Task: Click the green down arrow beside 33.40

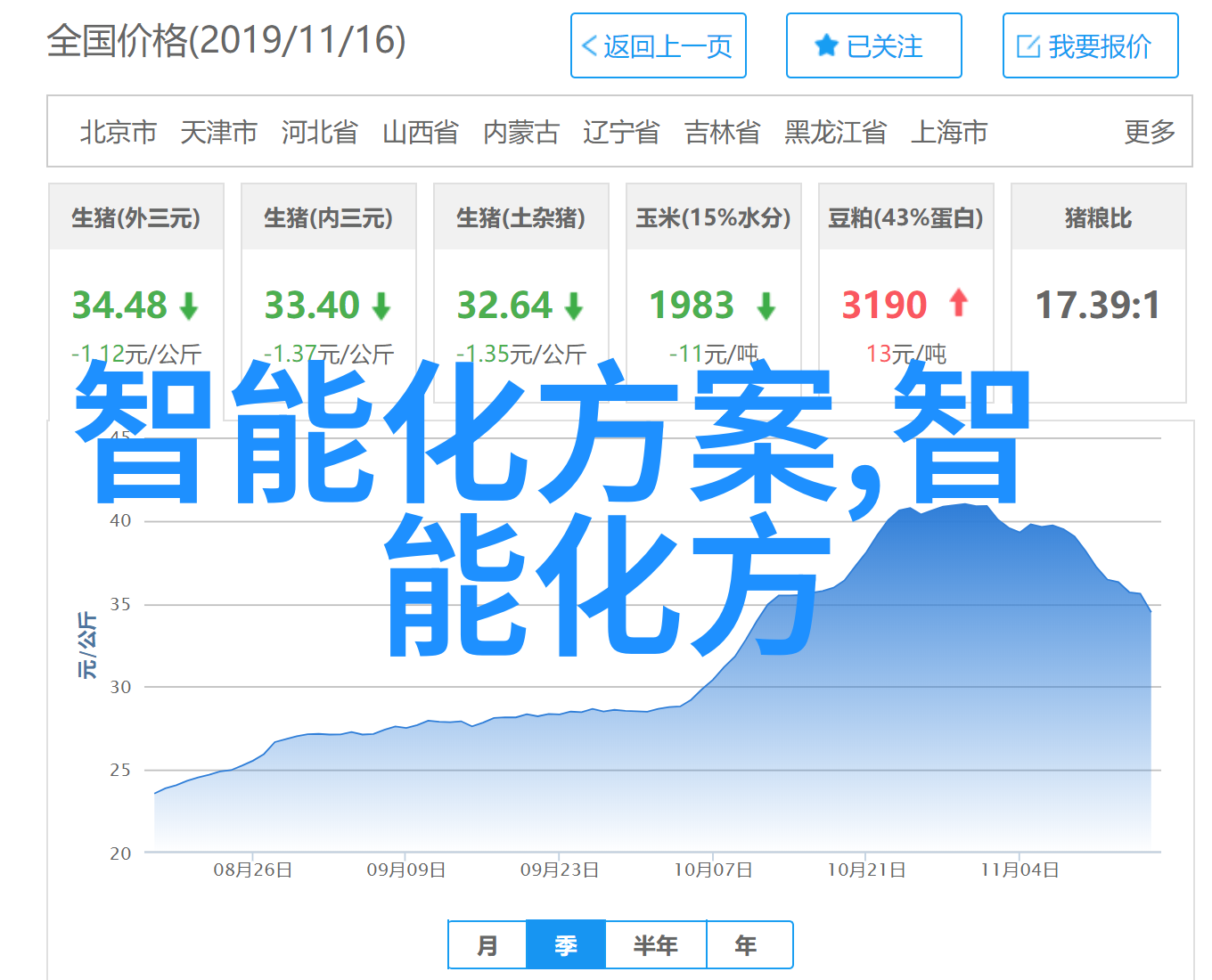Action: (x=381, y=306)
